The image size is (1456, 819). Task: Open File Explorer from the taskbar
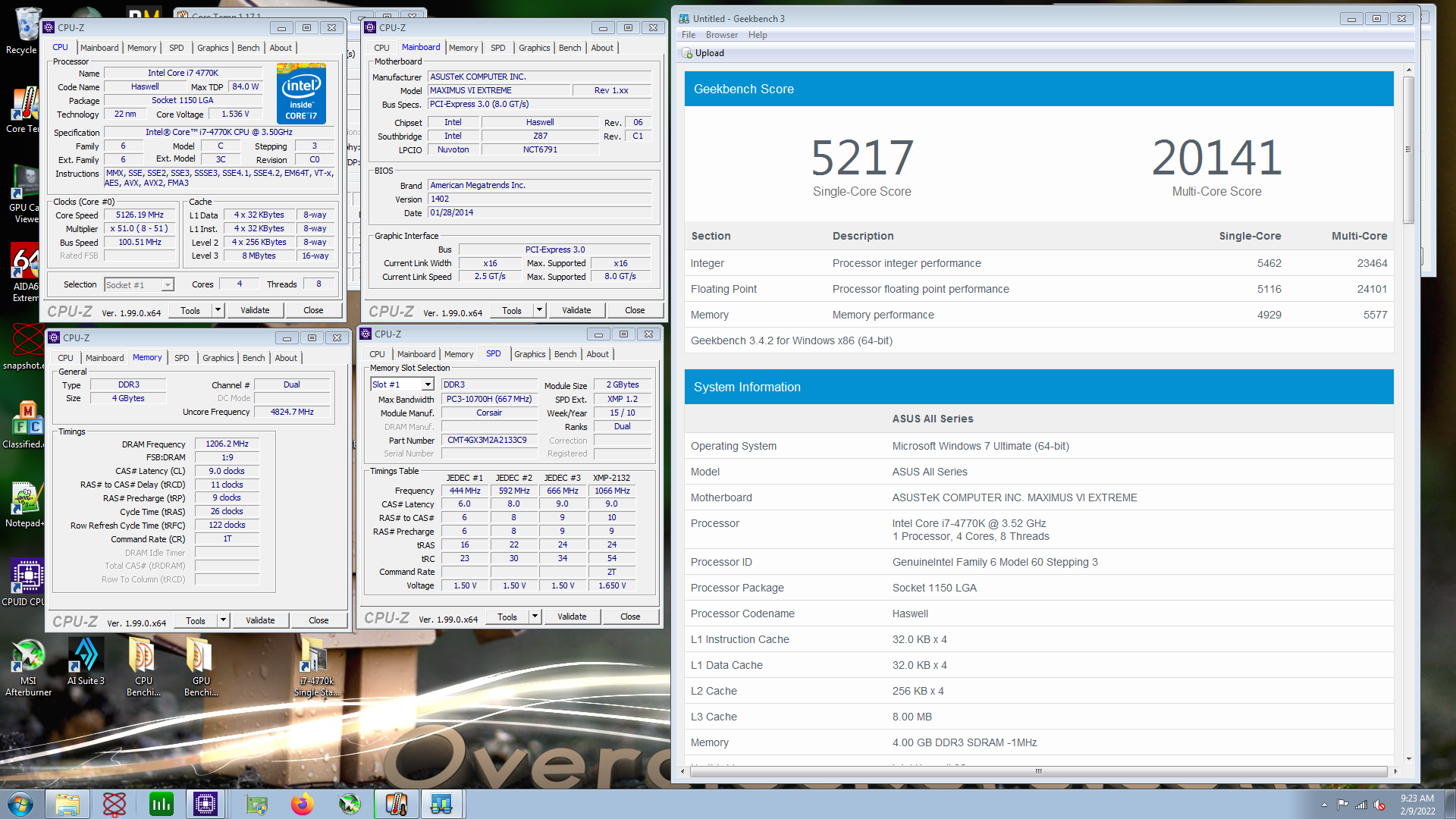click(67, 804)
